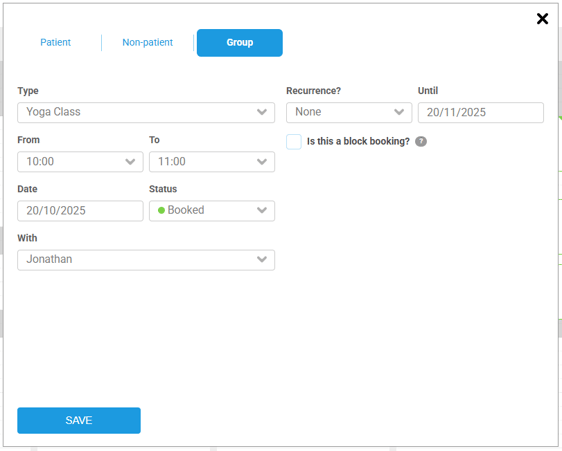Switch to the Patient tab

[x=56, y=43]
